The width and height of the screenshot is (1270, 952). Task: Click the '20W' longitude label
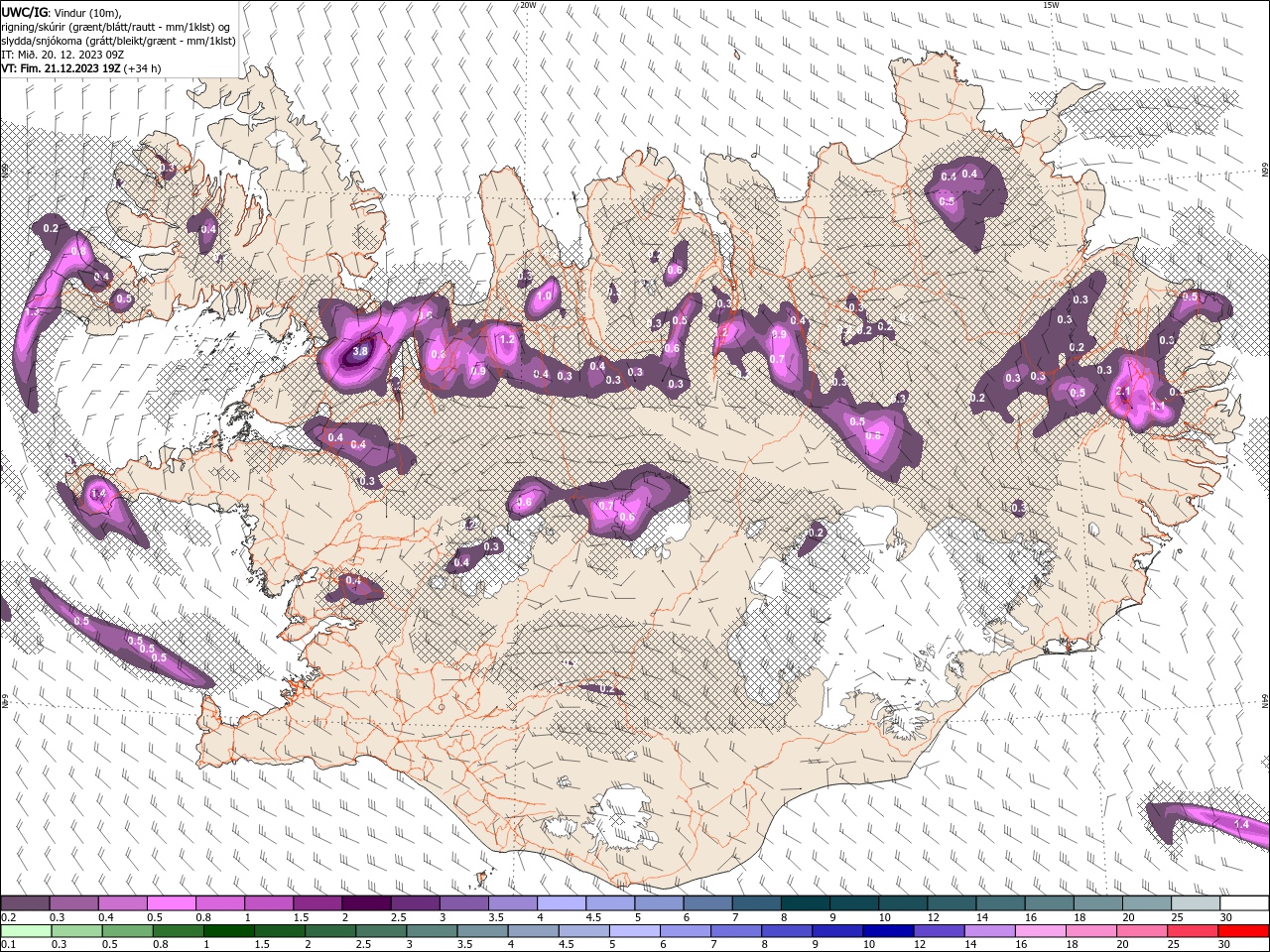pos(528,5)
